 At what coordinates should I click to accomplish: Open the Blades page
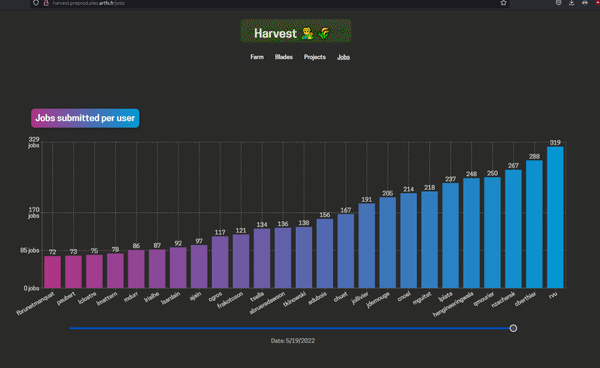click(x=284, y=57)
